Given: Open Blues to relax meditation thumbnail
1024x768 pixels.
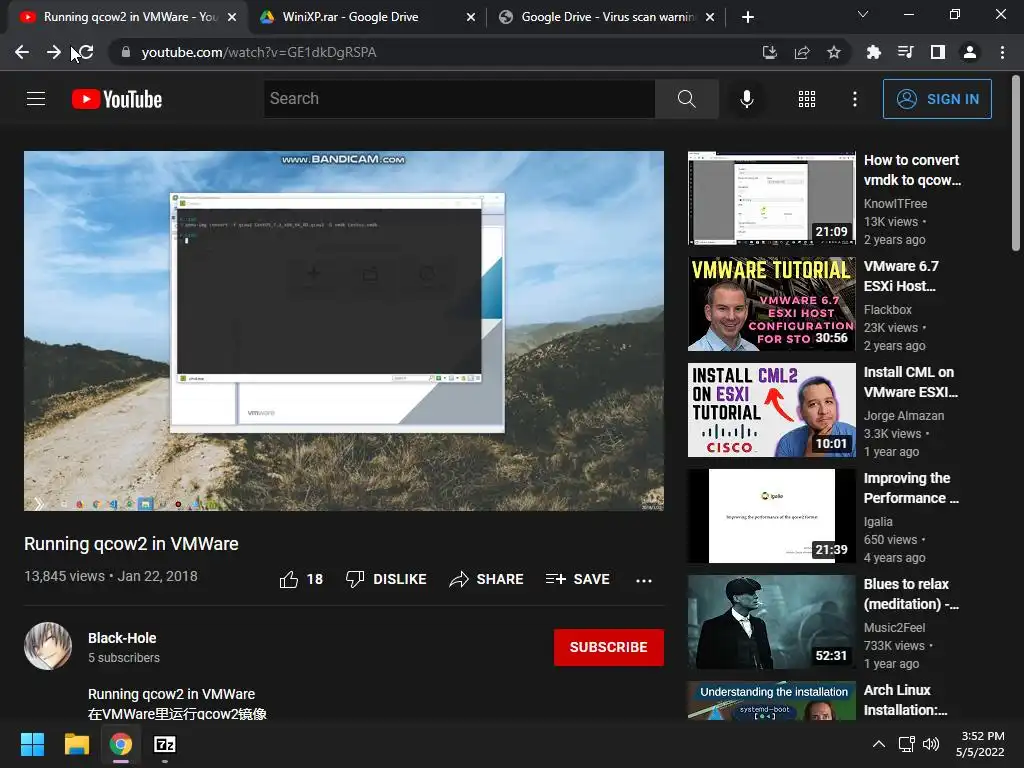Looking at the screenshot, I should (x=771, y=622).
